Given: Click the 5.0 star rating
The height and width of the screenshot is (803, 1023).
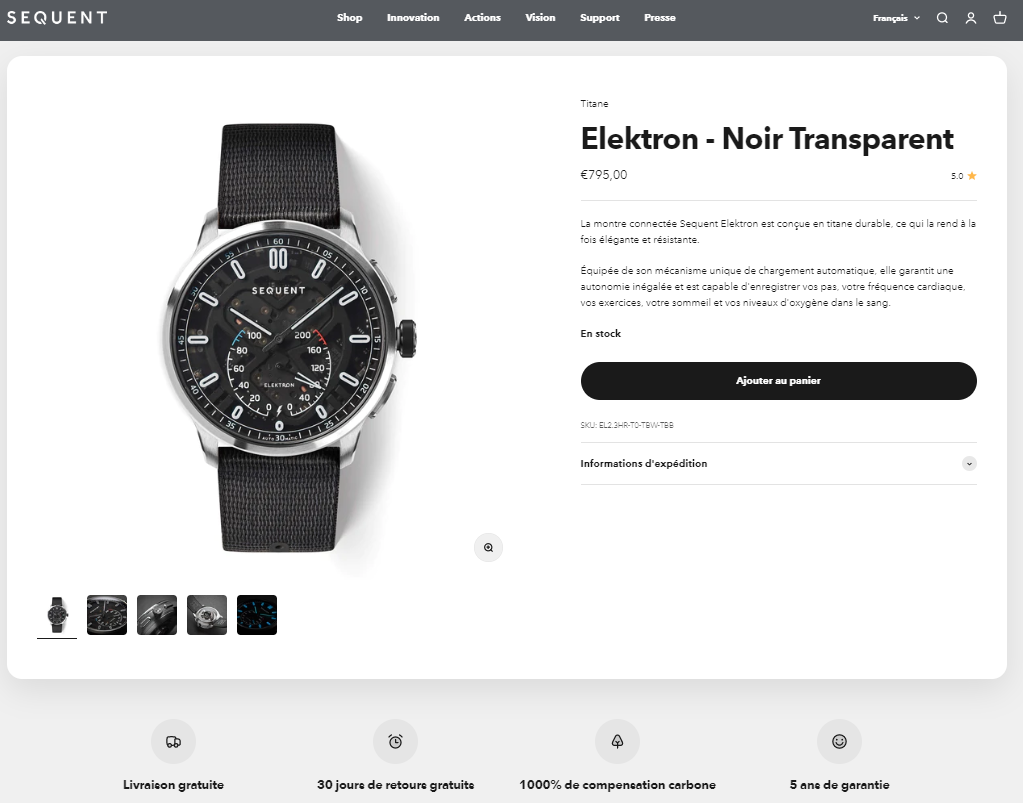Looking at the screenshot, I should tap(964, 175).
